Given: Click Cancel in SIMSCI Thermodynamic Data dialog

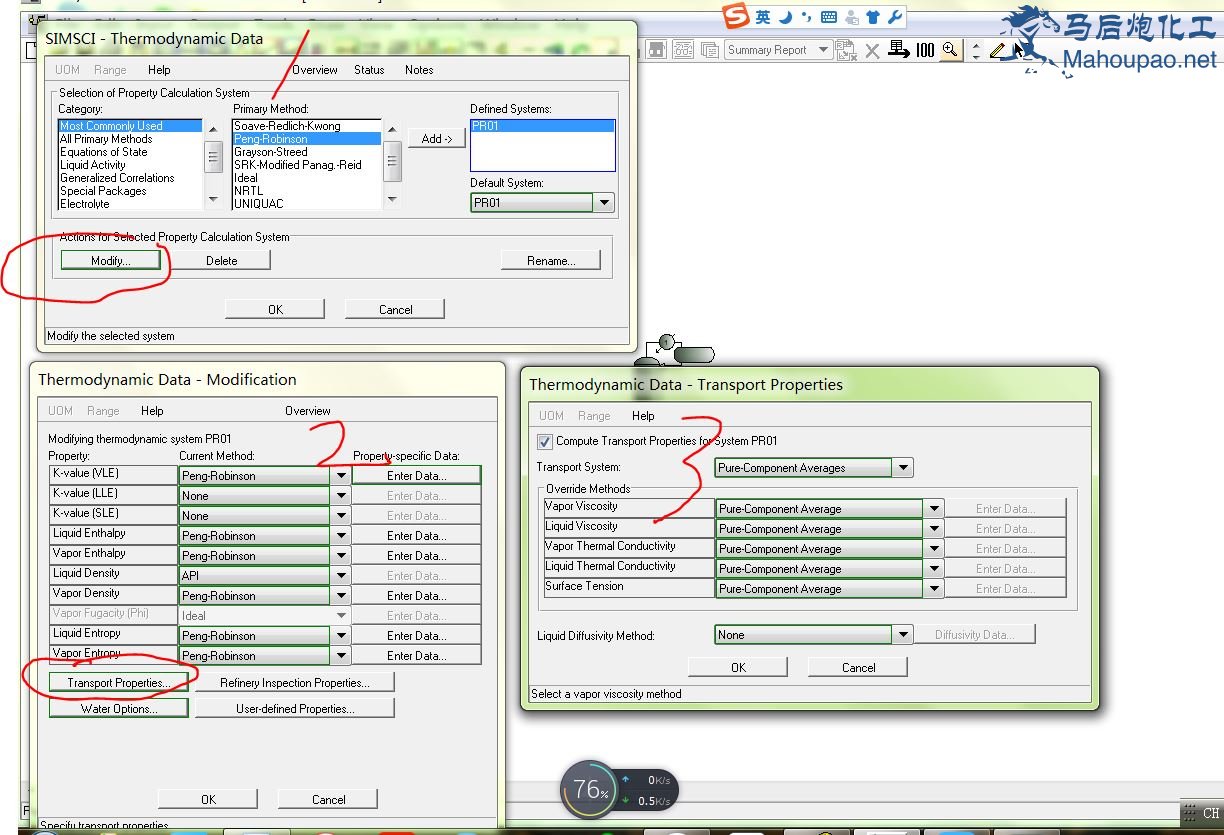Looking at the screenshot, I should (395, 310).
